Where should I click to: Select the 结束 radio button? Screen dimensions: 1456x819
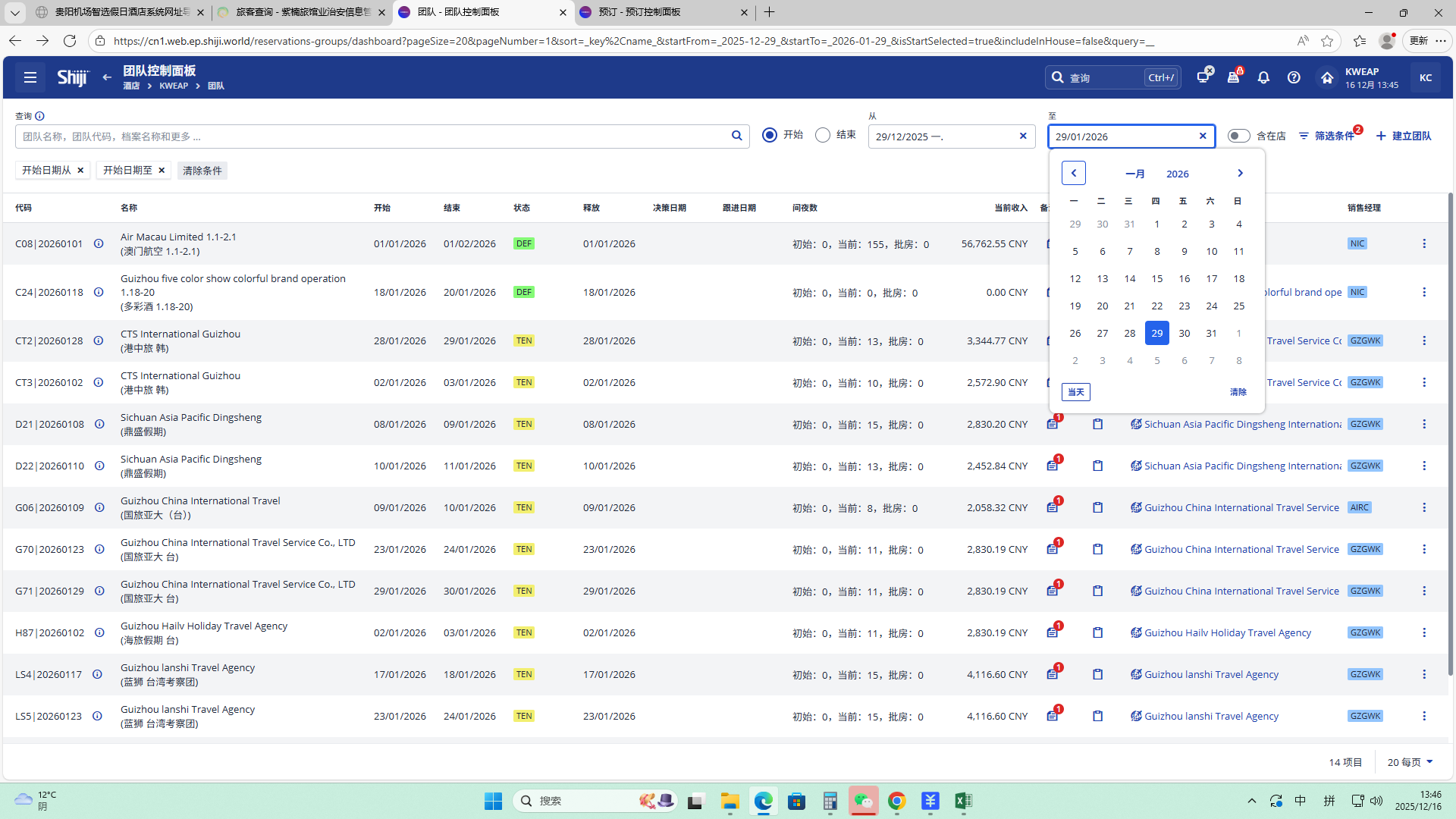pos(823,135)
